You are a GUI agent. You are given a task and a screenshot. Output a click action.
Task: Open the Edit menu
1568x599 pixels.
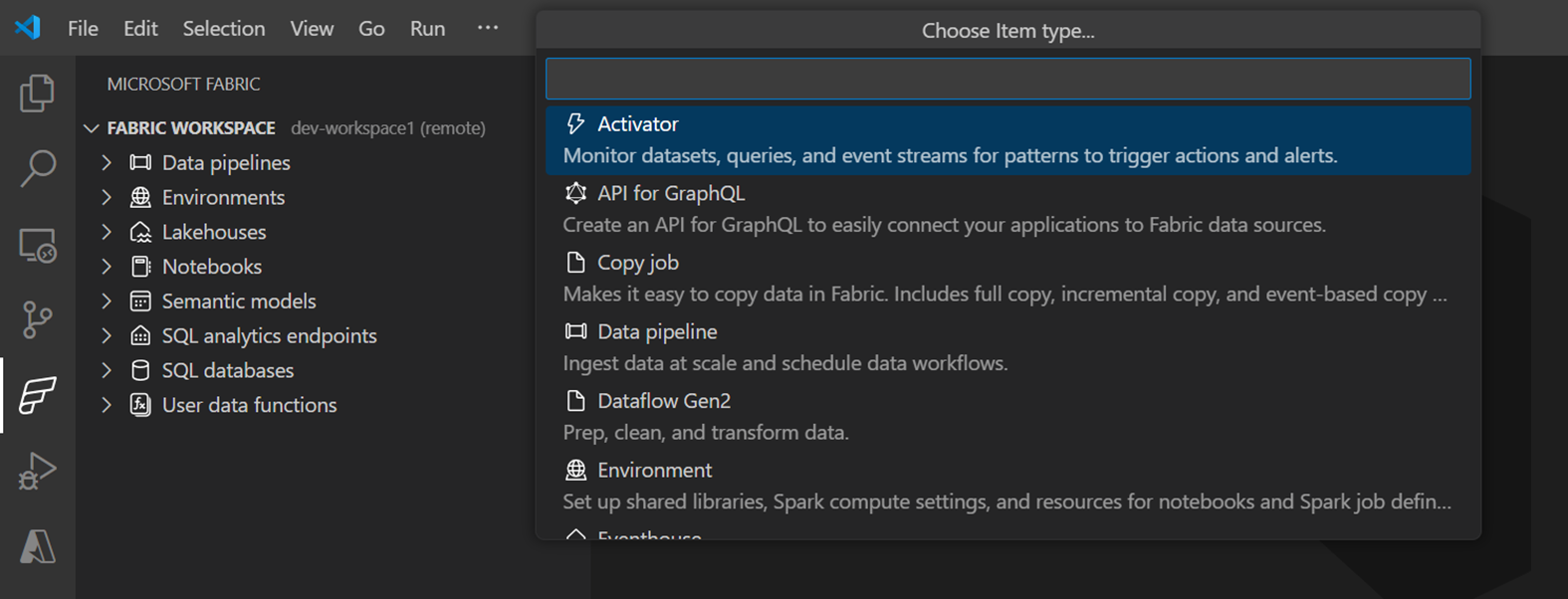click(x=140, y=28)
